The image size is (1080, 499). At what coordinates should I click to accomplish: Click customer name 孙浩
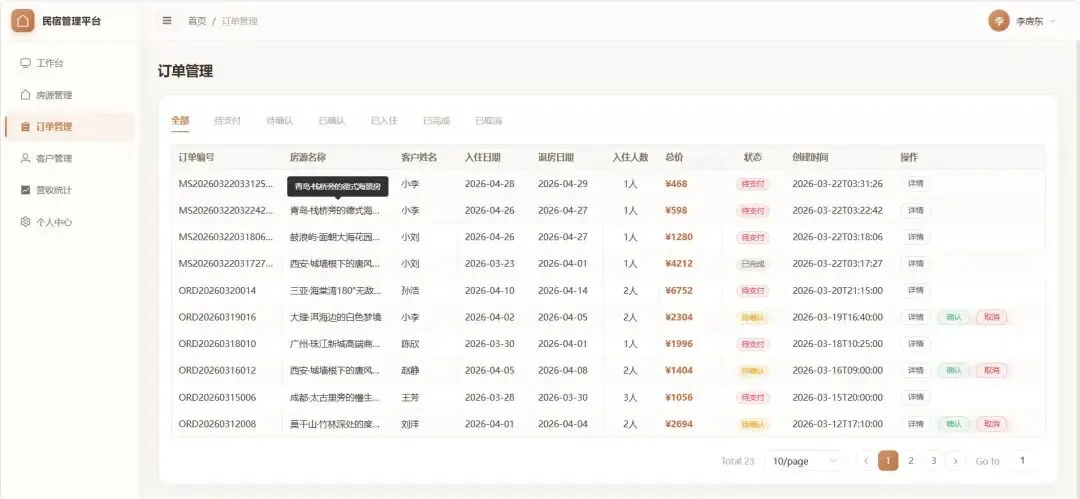point(410,291)
